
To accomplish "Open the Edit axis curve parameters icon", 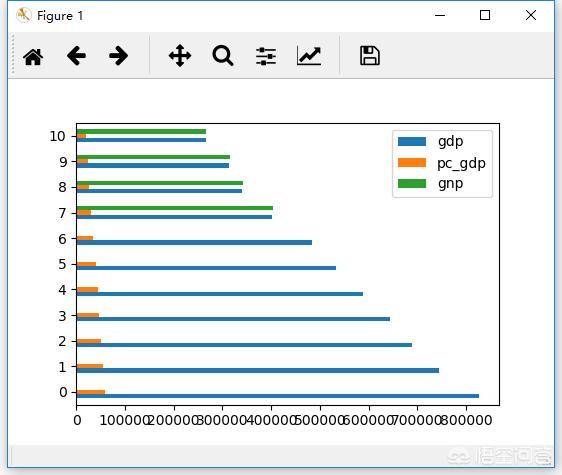I will [309, 56].
